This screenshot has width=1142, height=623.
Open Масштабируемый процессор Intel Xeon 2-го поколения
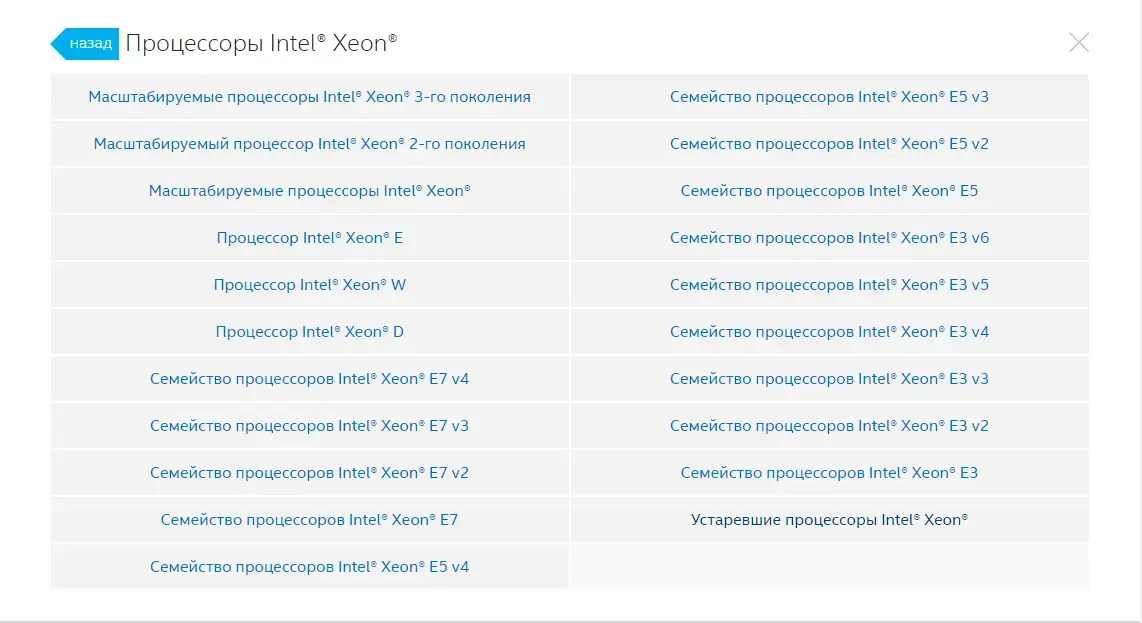click(310, 144)
